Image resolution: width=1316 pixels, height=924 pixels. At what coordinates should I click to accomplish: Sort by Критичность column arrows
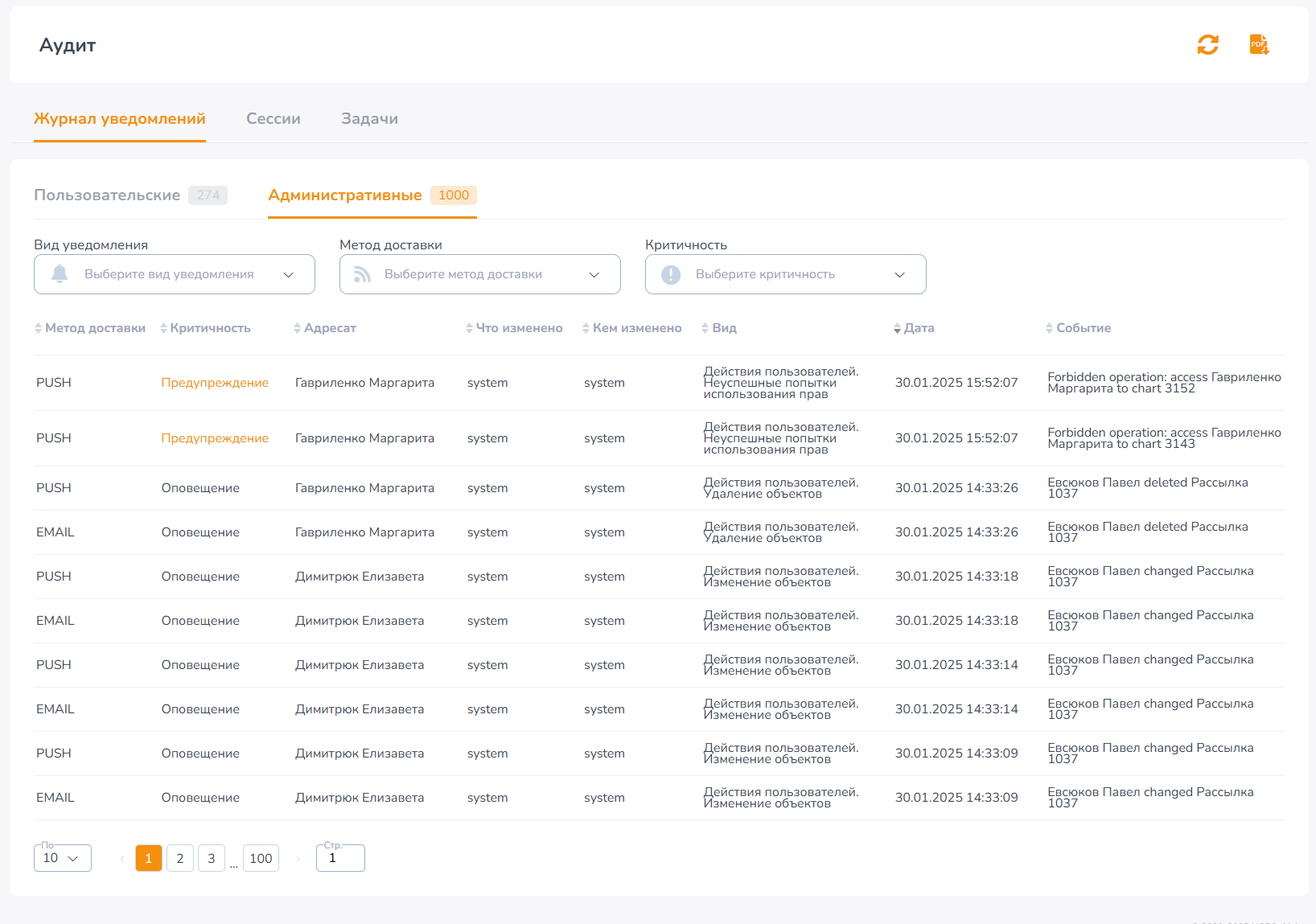(x=163, y=328)
